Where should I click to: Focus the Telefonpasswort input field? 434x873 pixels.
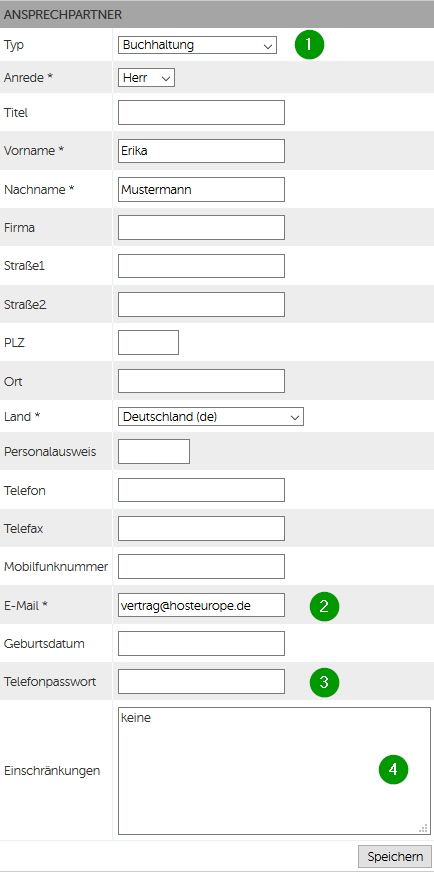pos(201,681)
